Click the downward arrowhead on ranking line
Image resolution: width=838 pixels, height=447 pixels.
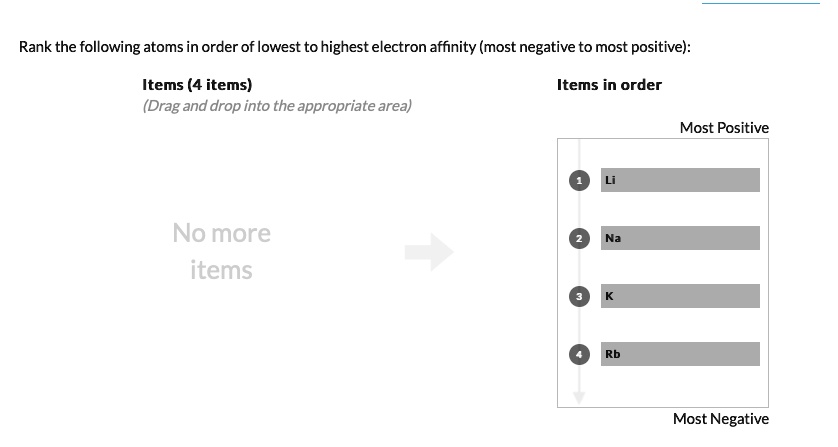579,397
